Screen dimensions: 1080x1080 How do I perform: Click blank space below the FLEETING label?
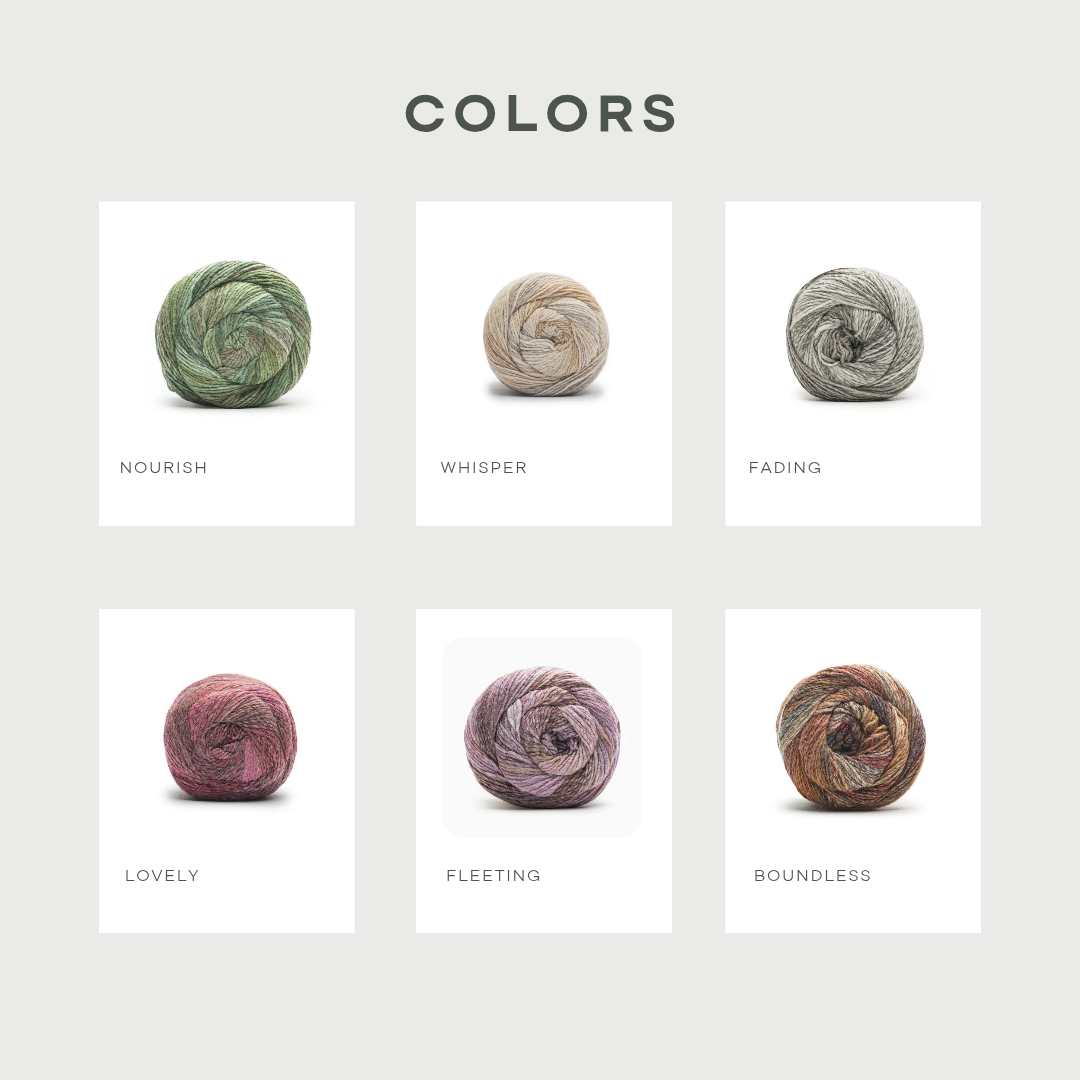click(x=544, y=909)
